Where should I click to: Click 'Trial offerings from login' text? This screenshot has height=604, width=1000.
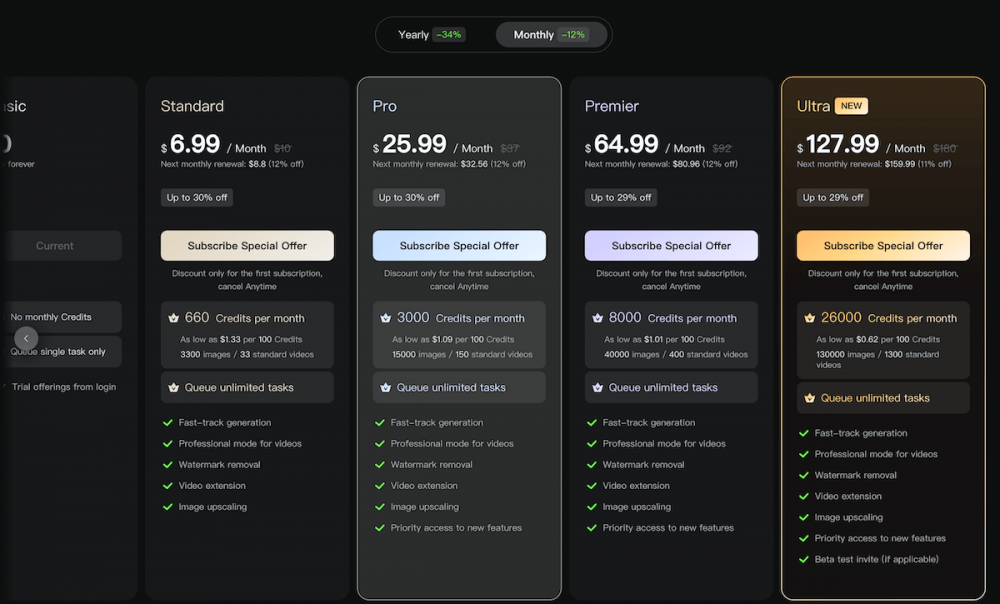coord(64,387)
